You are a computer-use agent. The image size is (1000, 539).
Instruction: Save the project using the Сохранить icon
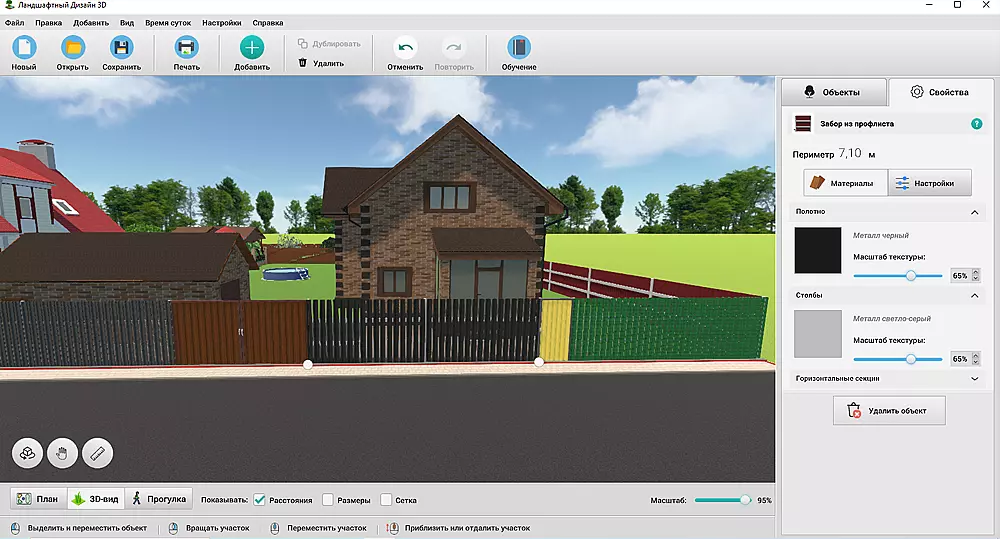(121, 48)
